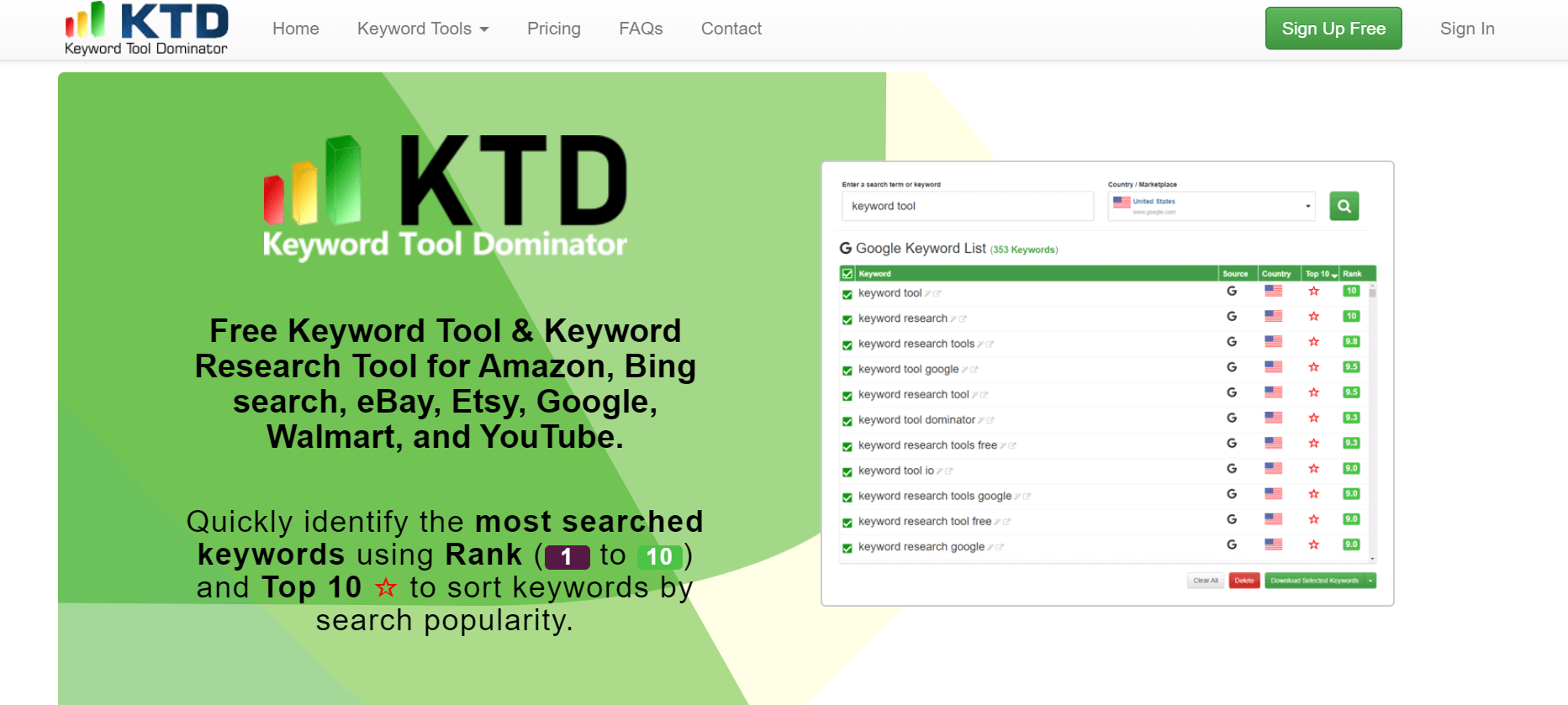Click the purple Rank 1 badge in hero text
1568x705 pixels.
[x=567, y=556]
